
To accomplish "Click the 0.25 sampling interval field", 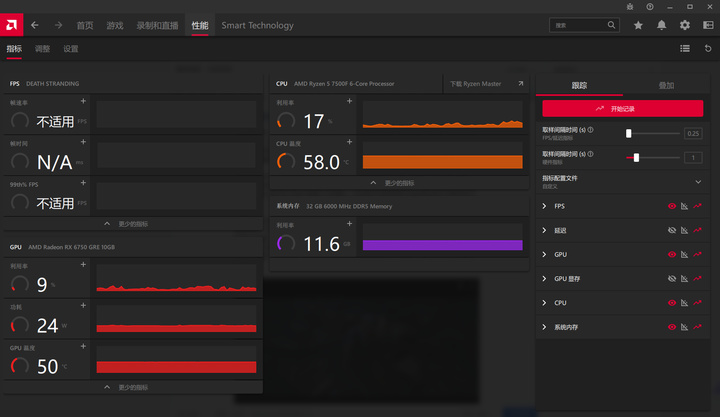I will tap(693, 133).
